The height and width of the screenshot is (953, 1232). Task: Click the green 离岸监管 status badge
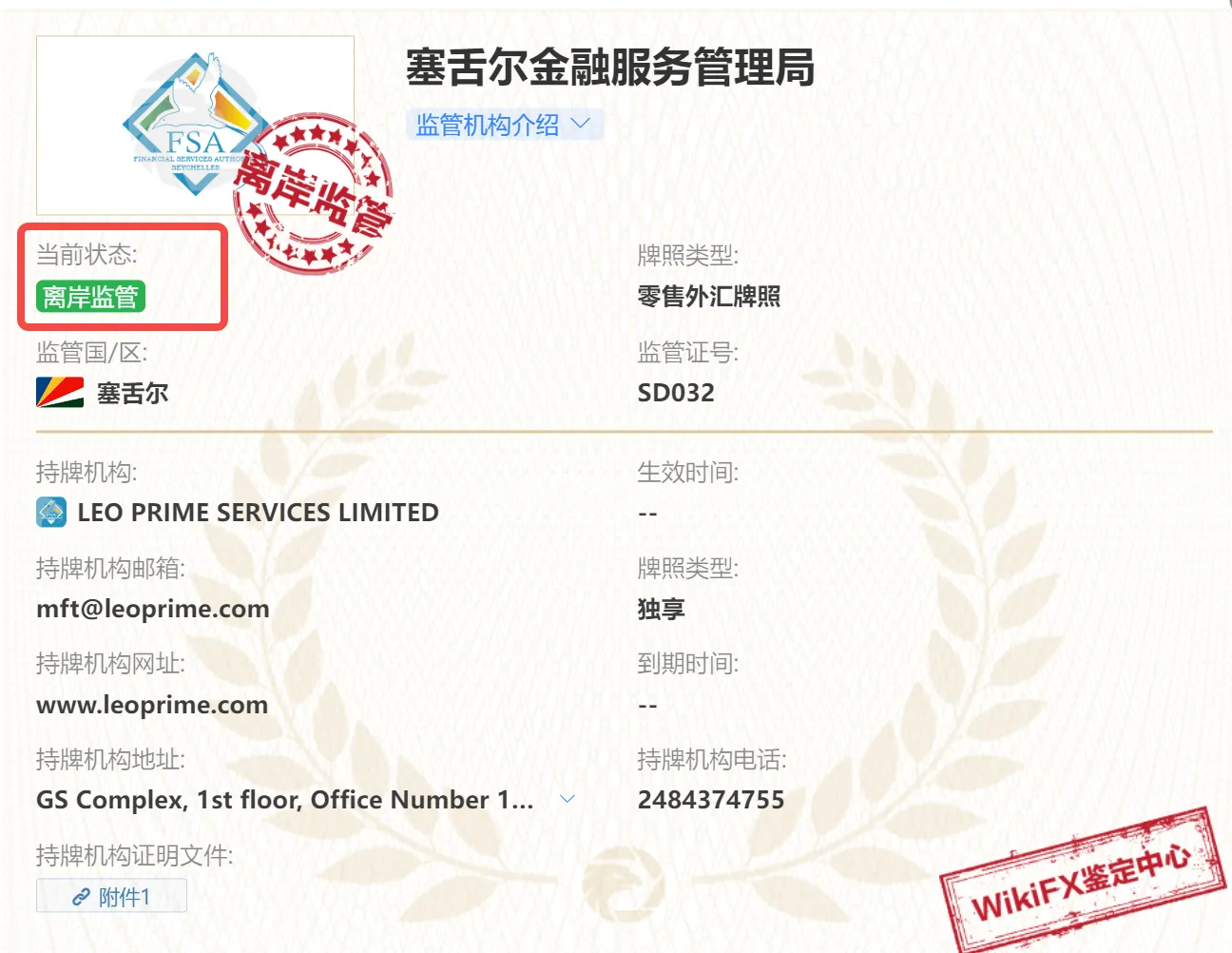tap(90, 297)
